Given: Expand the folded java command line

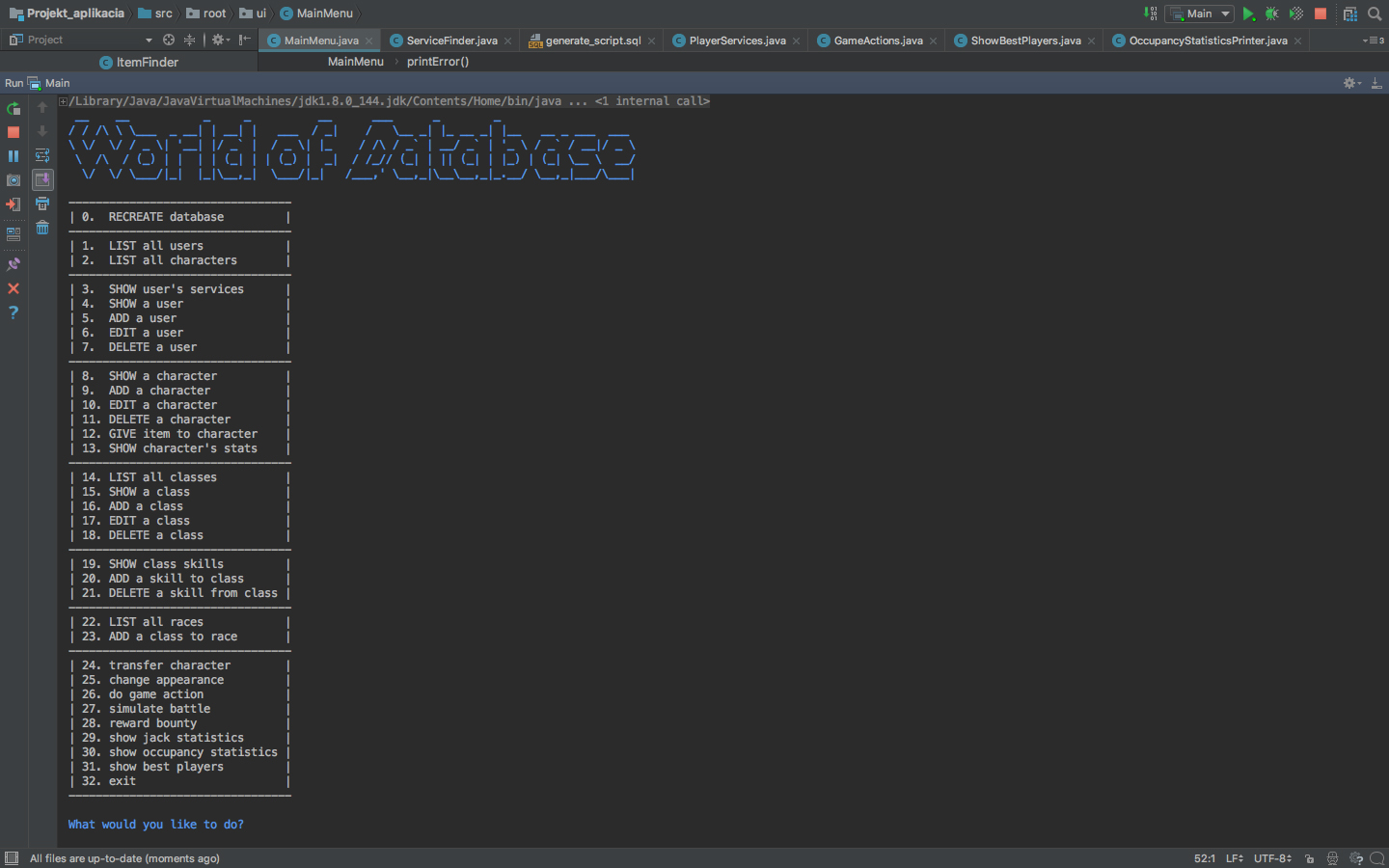Looking at the screenshot, I should tap(63, 101).
